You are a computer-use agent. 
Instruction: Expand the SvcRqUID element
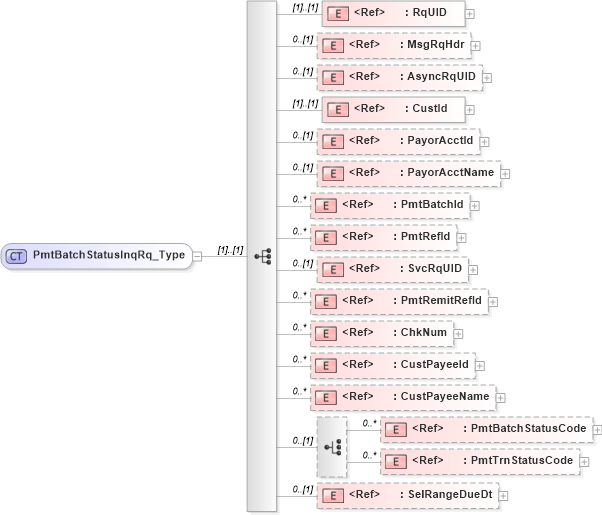[x=473, y=270]
